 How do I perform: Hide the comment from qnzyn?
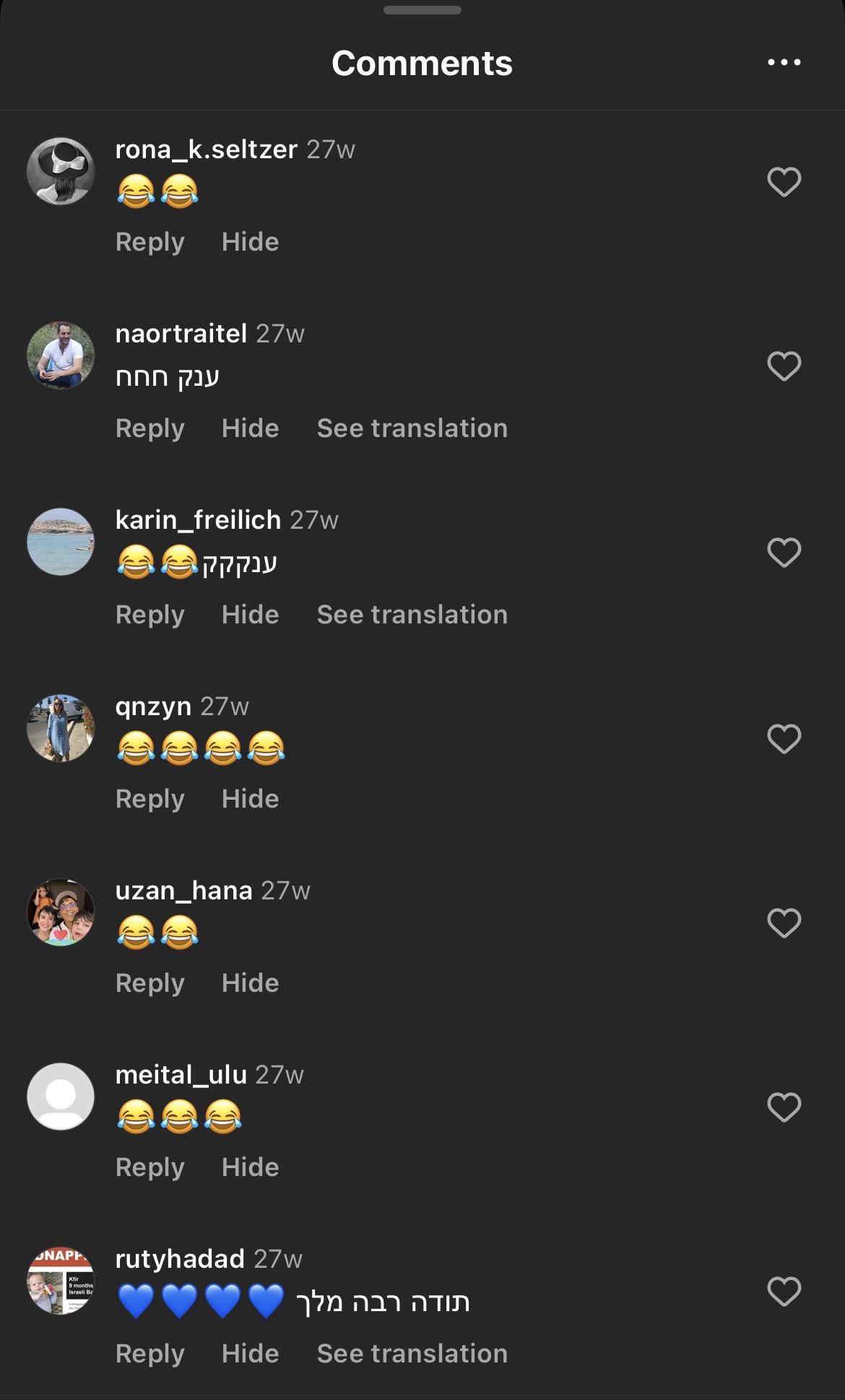(250, 799)
